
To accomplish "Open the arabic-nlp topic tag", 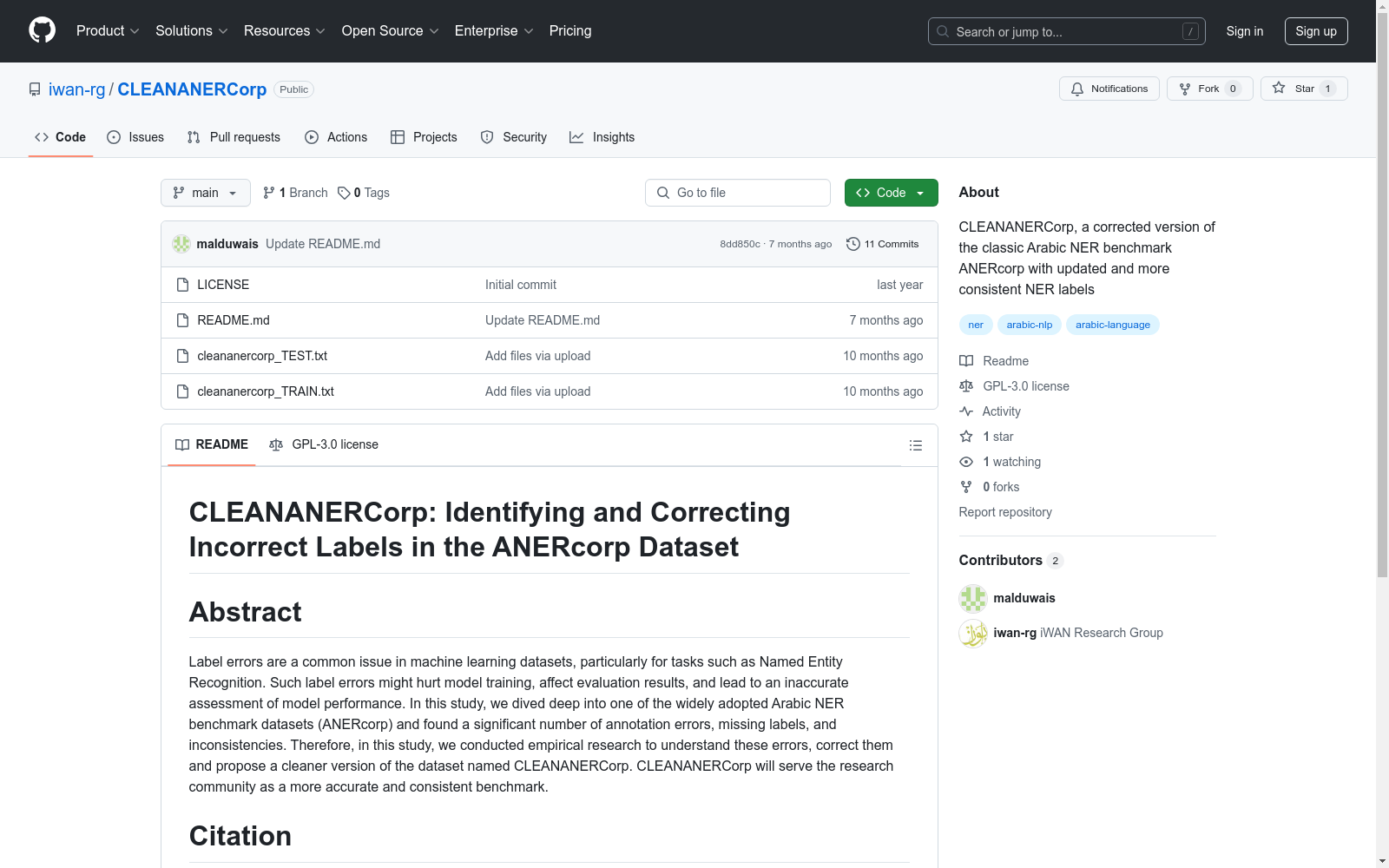I will pos(1030,325).
